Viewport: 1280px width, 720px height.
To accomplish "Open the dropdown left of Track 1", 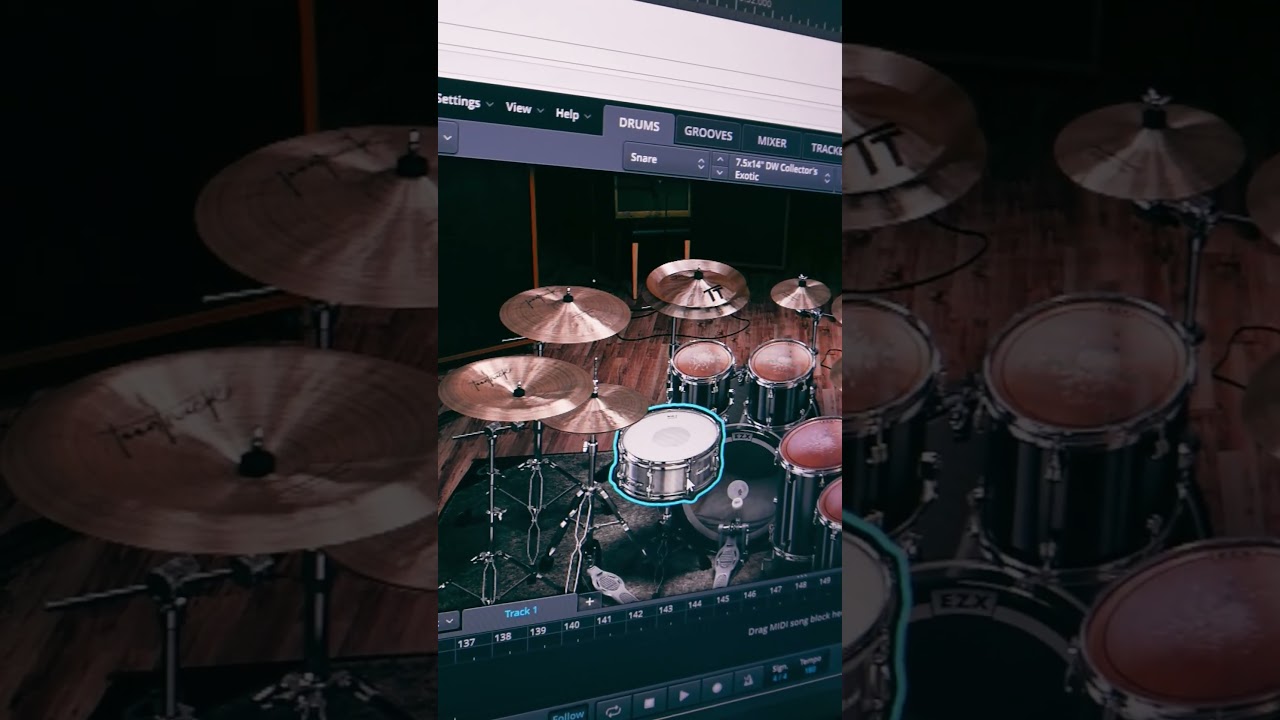I will (448, 620).
